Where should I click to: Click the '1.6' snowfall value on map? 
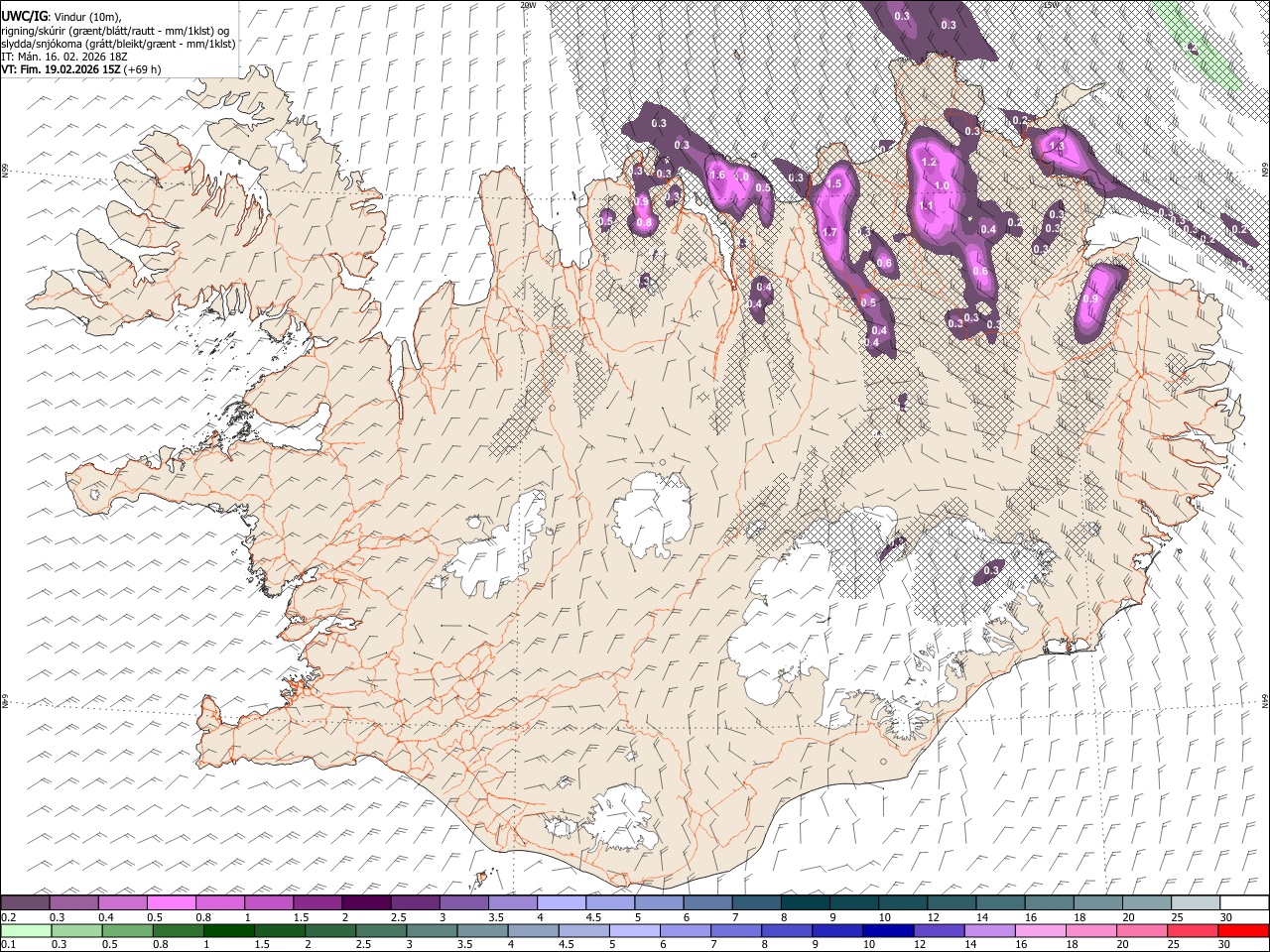[x=718, y=175]
